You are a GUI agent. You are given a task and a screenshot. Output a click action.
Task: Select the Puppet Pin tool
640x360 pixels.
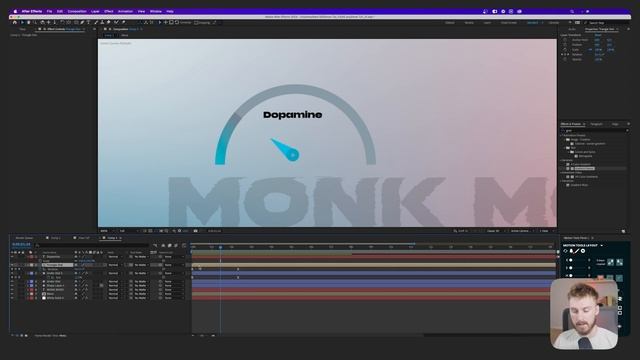124,22
